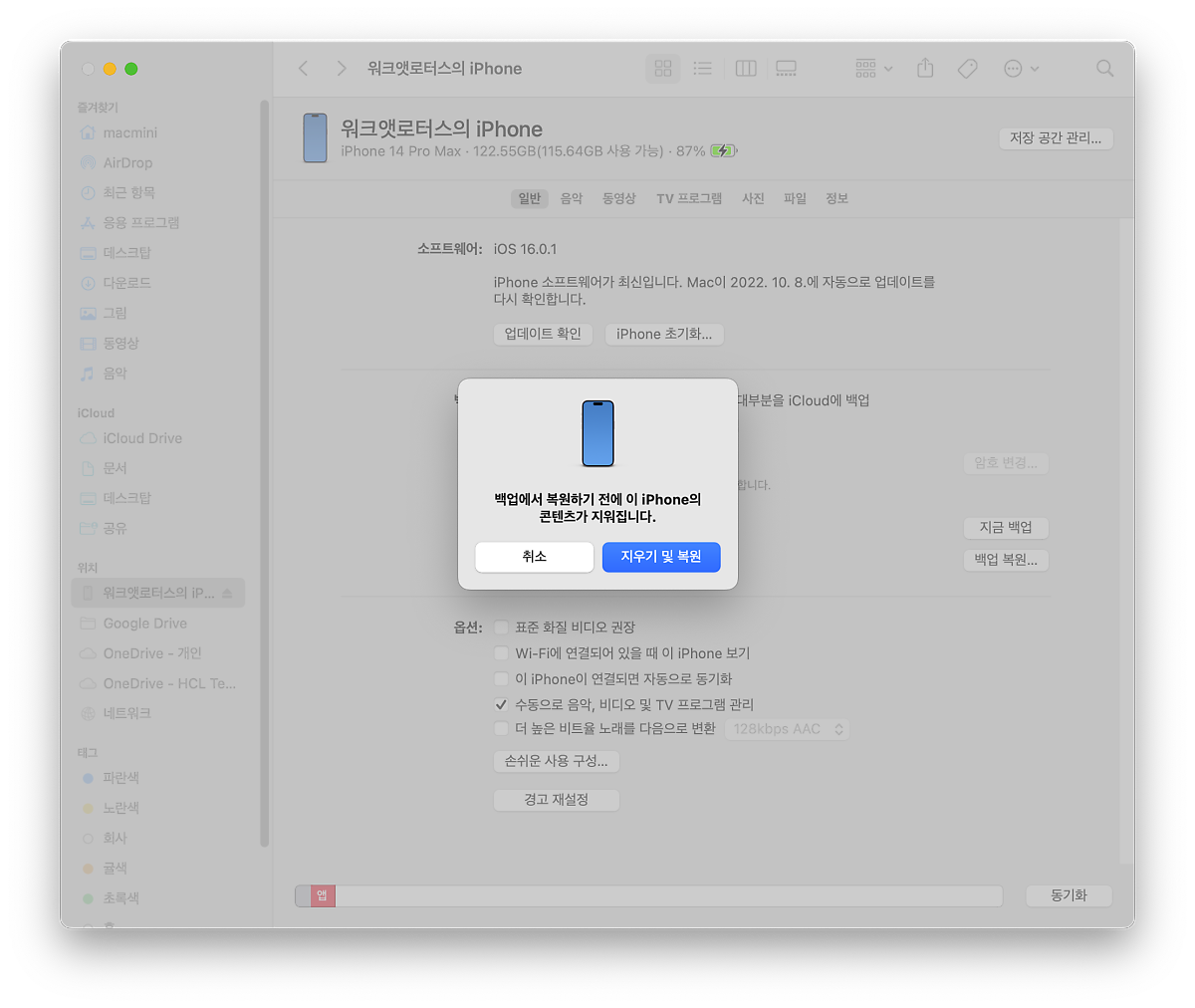The width and height of the screenshot is (1195, 1008).
Task: Toggle 연결되면 자동으로 동기화 checkbox
Action: (x=501, y=679)
